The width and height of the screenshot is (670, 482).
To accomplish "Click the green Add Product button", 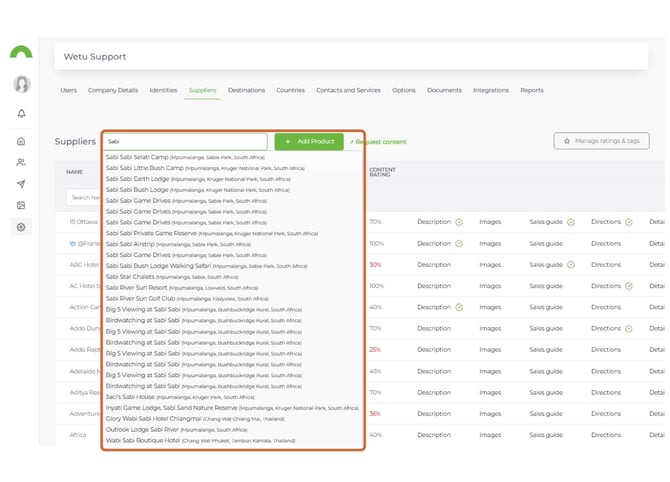I will pos(309,141).
